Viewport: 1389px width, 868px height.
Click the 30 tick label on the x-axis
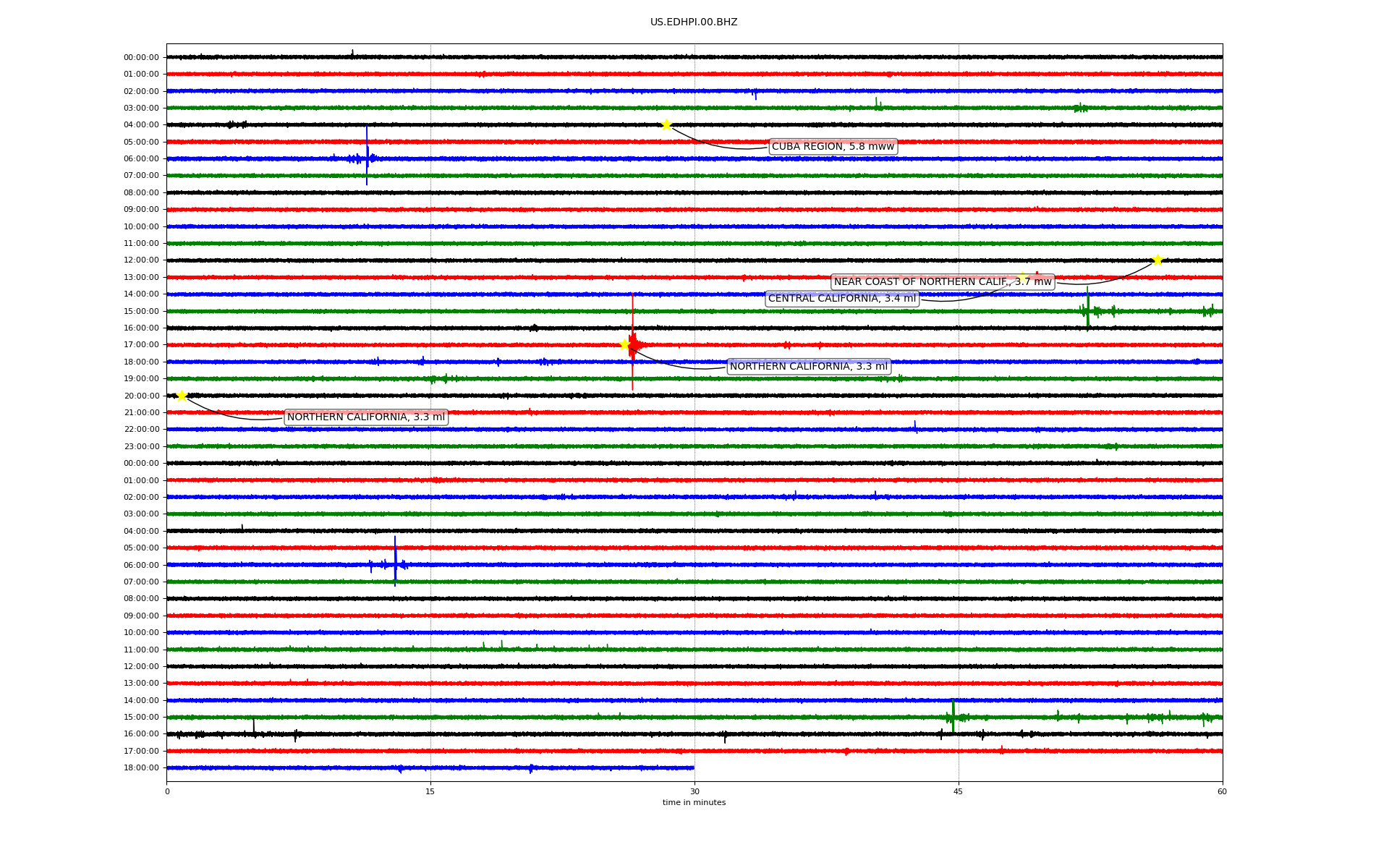tap(694, 791)
